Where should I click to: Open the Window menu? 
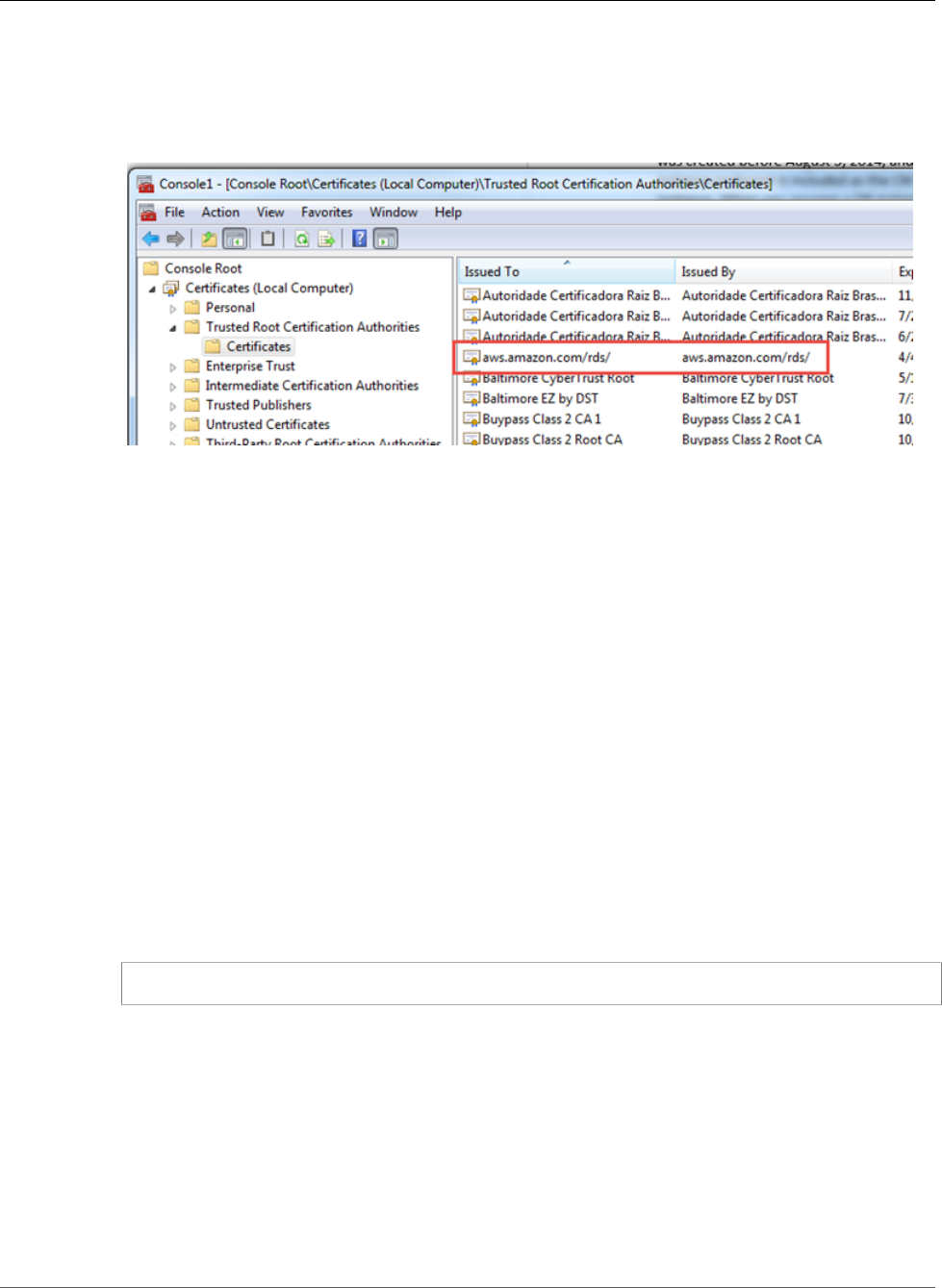tap(394, 212)
